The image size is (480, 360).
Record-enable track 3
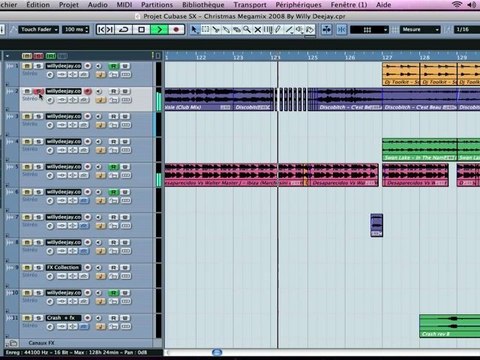pos(88,116)
